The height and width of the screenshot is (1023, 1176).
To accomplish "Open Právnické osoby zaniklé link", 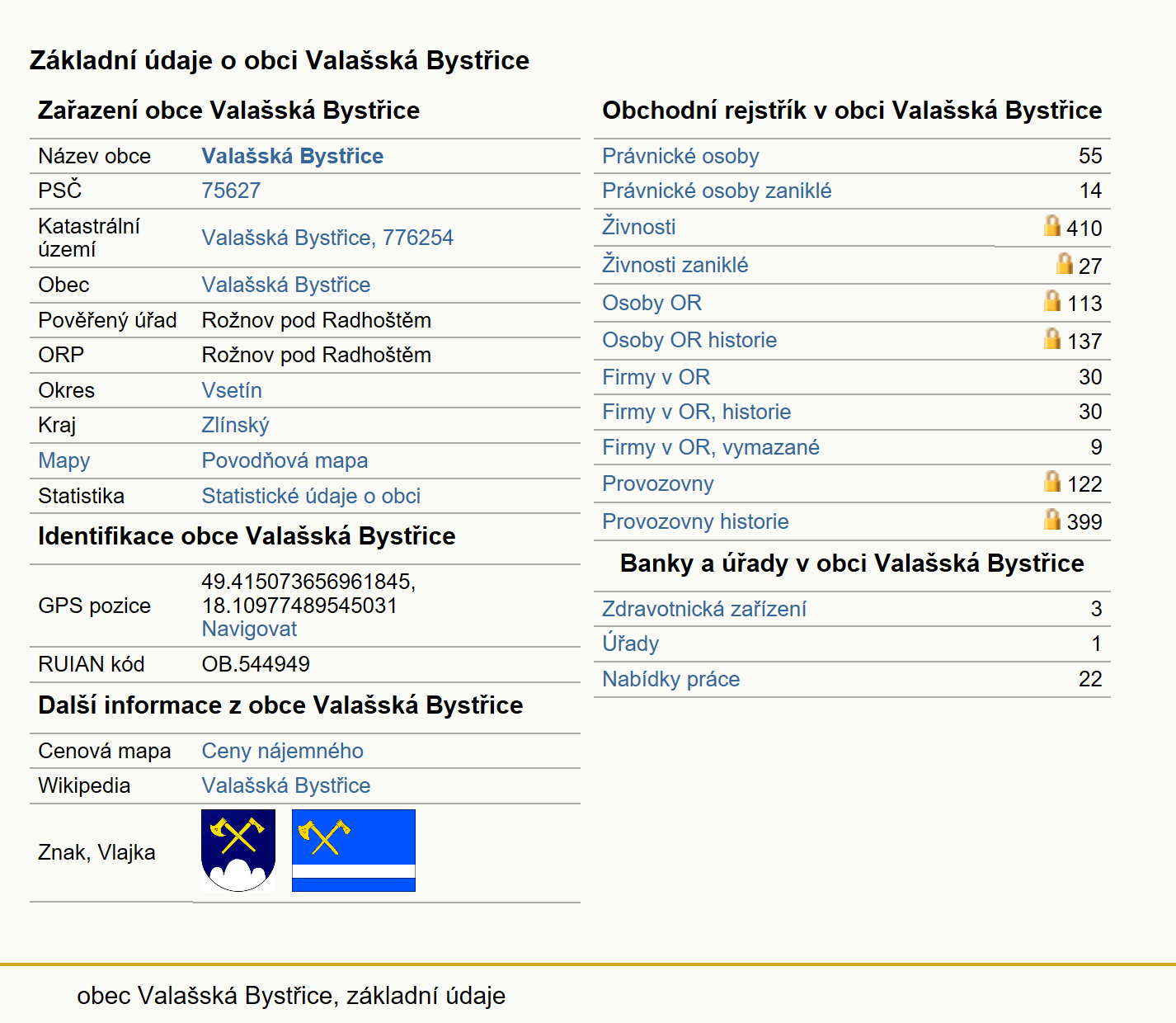I will 717,191.
